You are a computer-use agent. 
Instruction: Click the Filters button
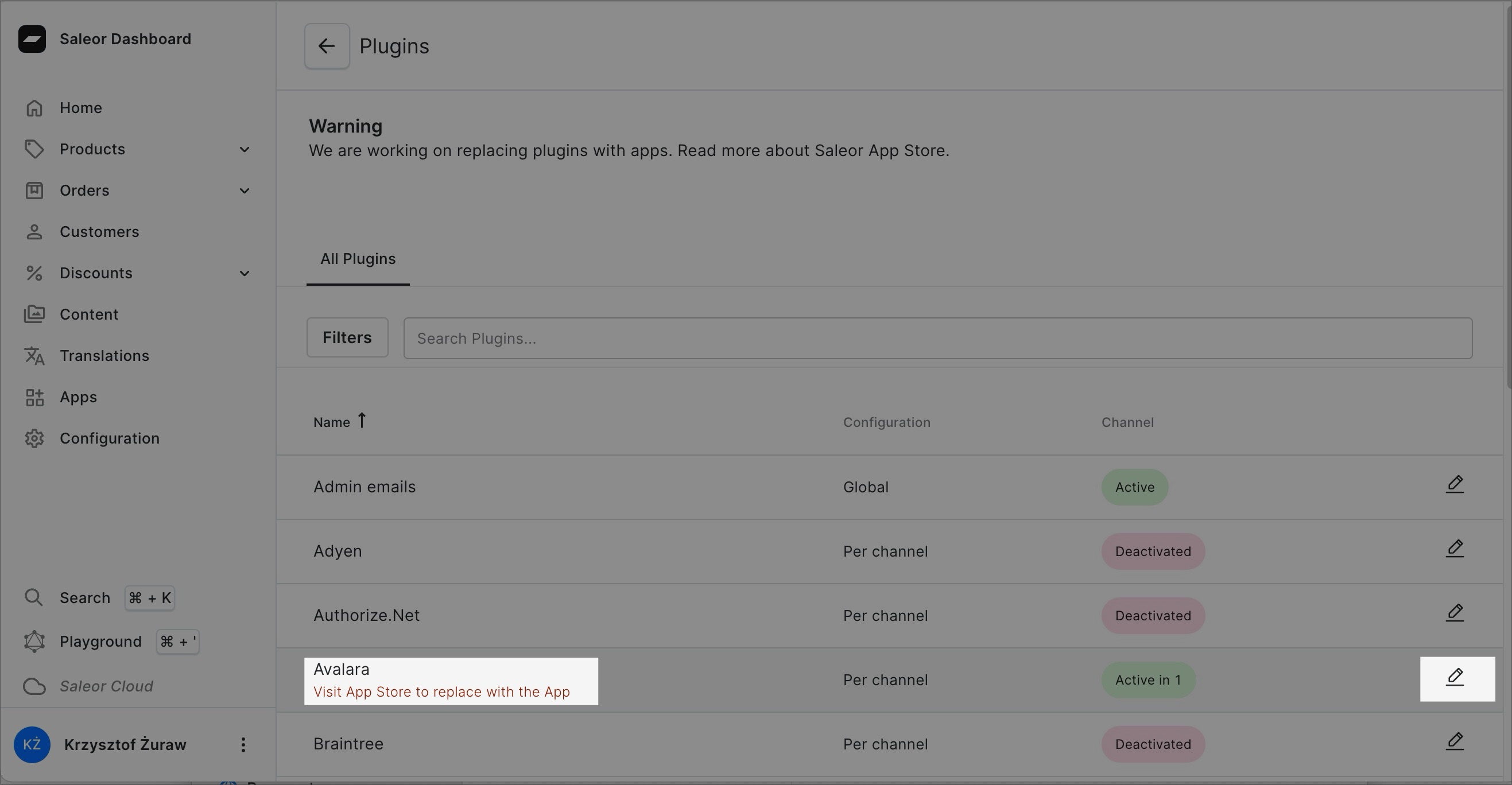347,338
